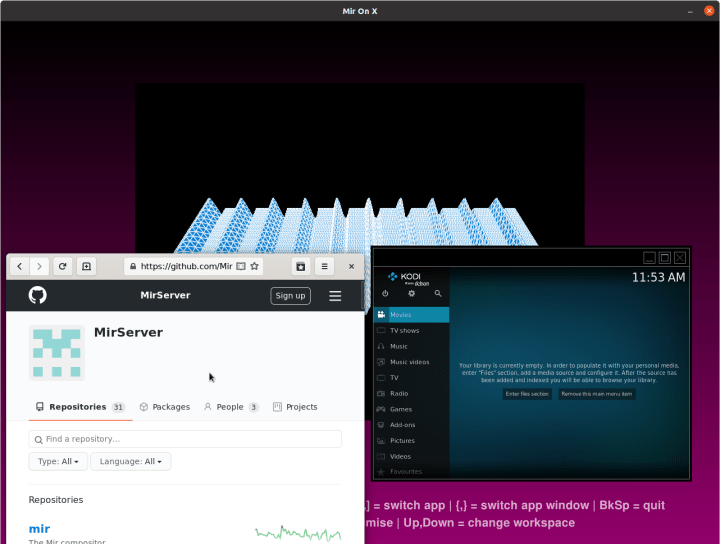
Task: Go forward in the browser window
Action: [39, 266]
